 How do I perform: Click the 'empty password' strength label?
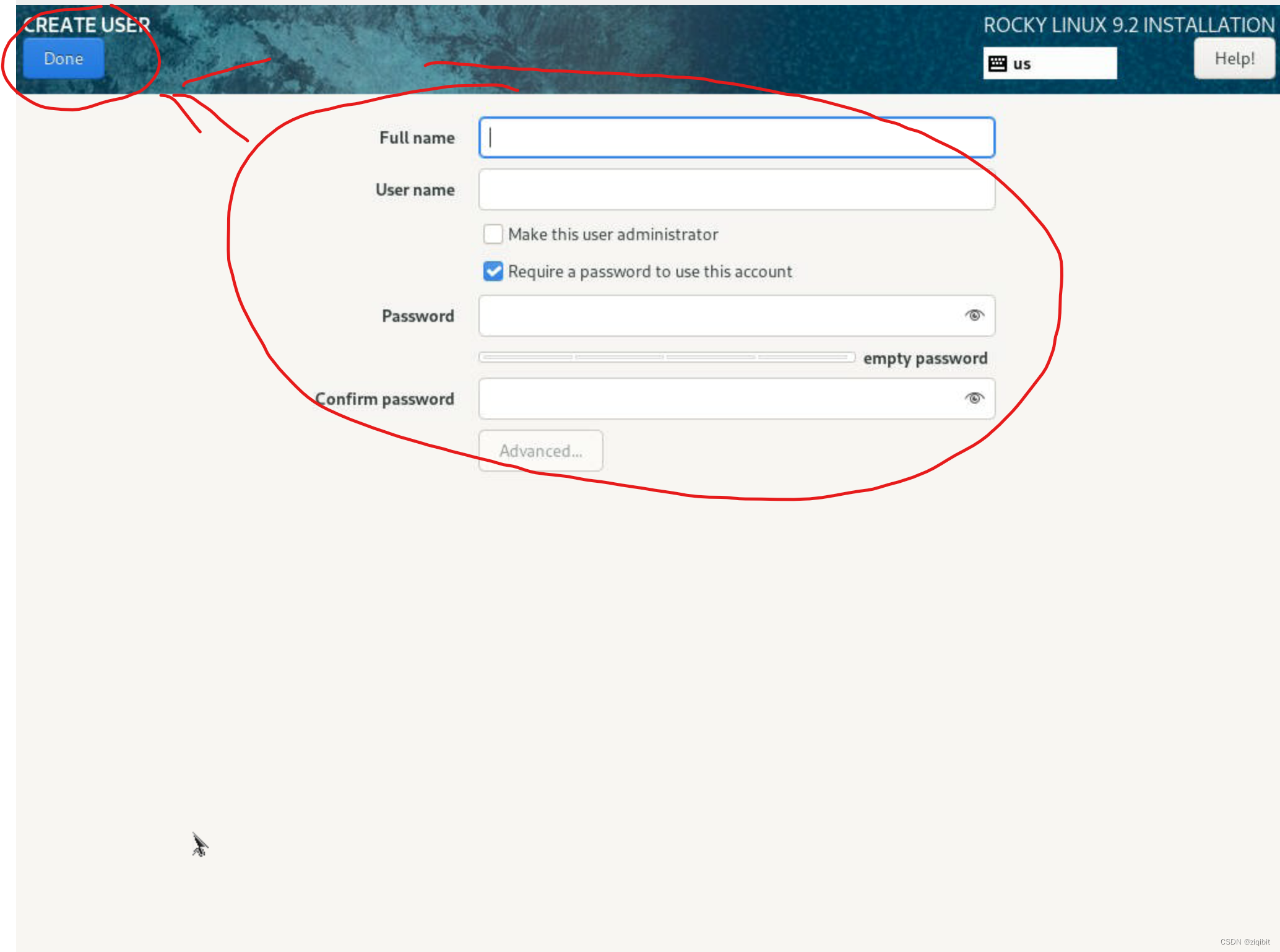pyautogui.click(x=925, y=358)
